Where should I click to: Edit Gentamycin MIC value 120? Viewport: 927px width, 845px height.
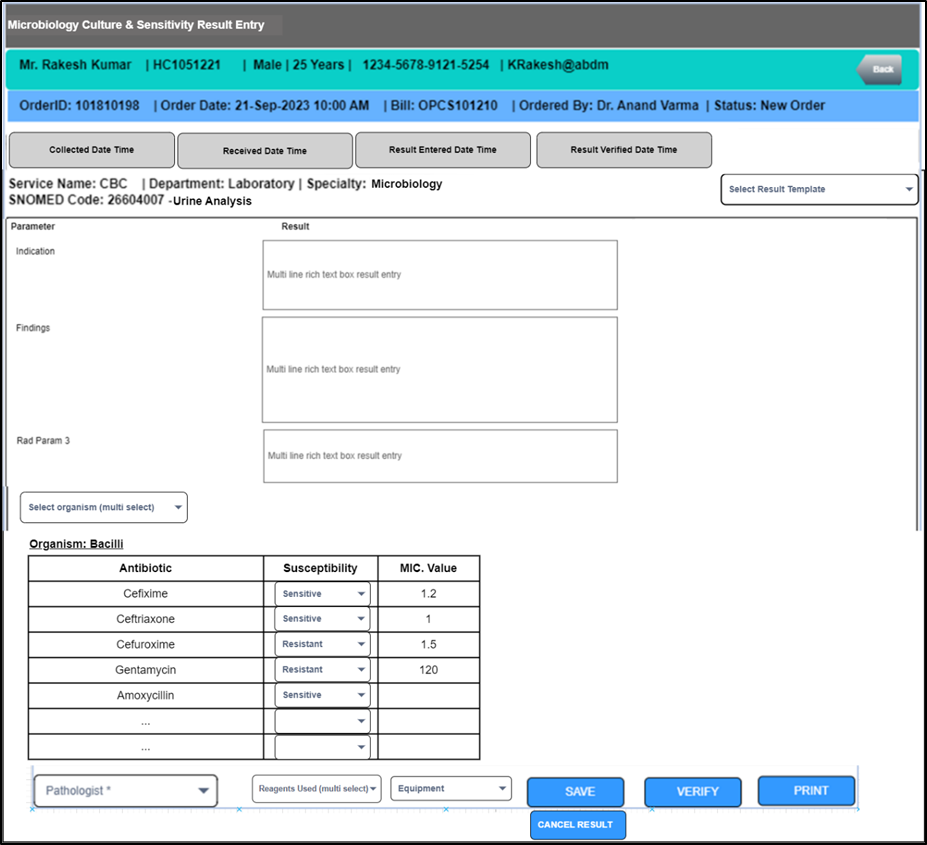coord(429,670)
